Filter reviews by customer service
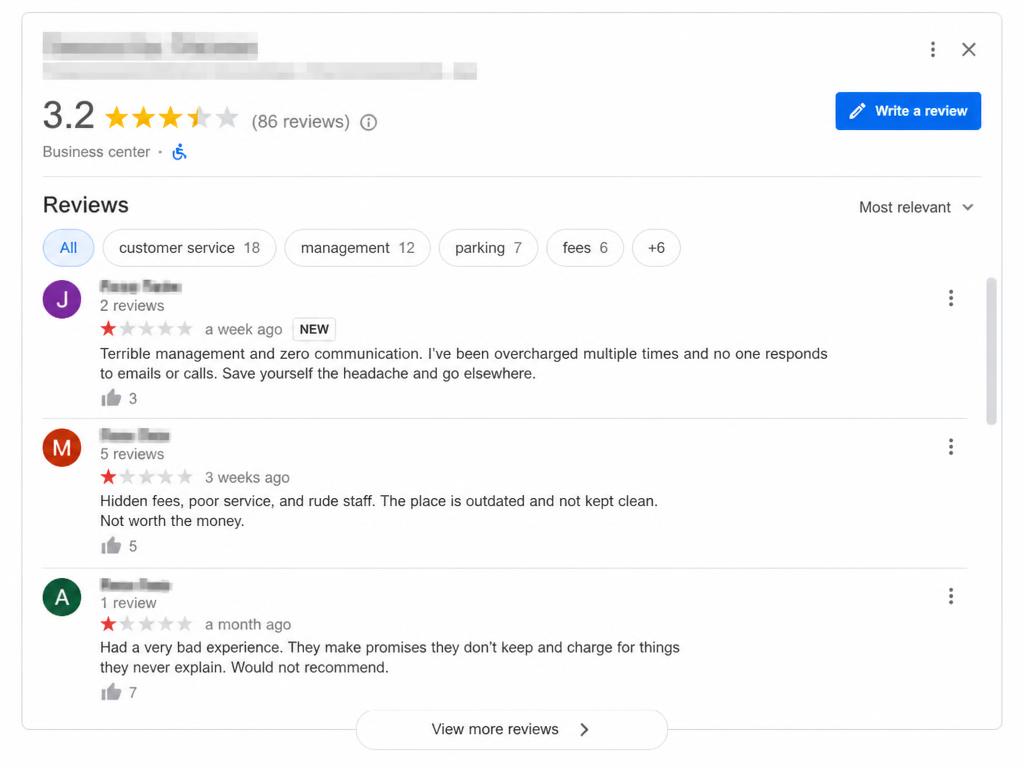Viewport: 1024px width, 768px height. (189, 248)
